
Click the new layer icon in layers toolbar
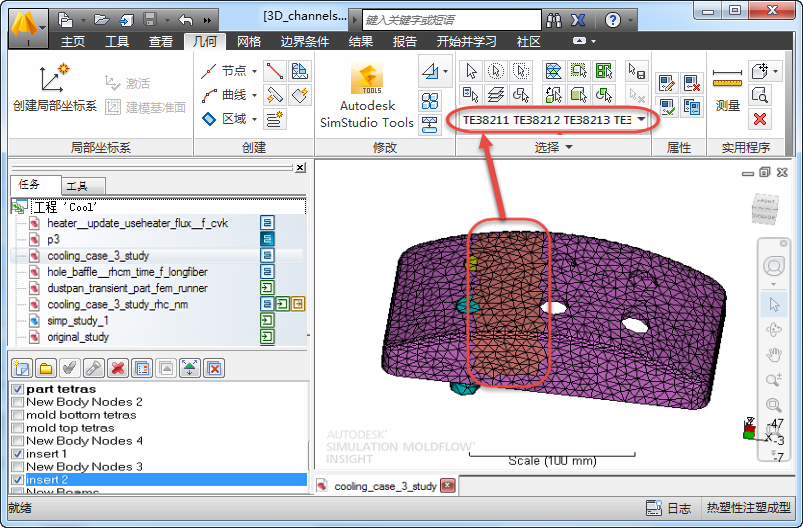22,368
